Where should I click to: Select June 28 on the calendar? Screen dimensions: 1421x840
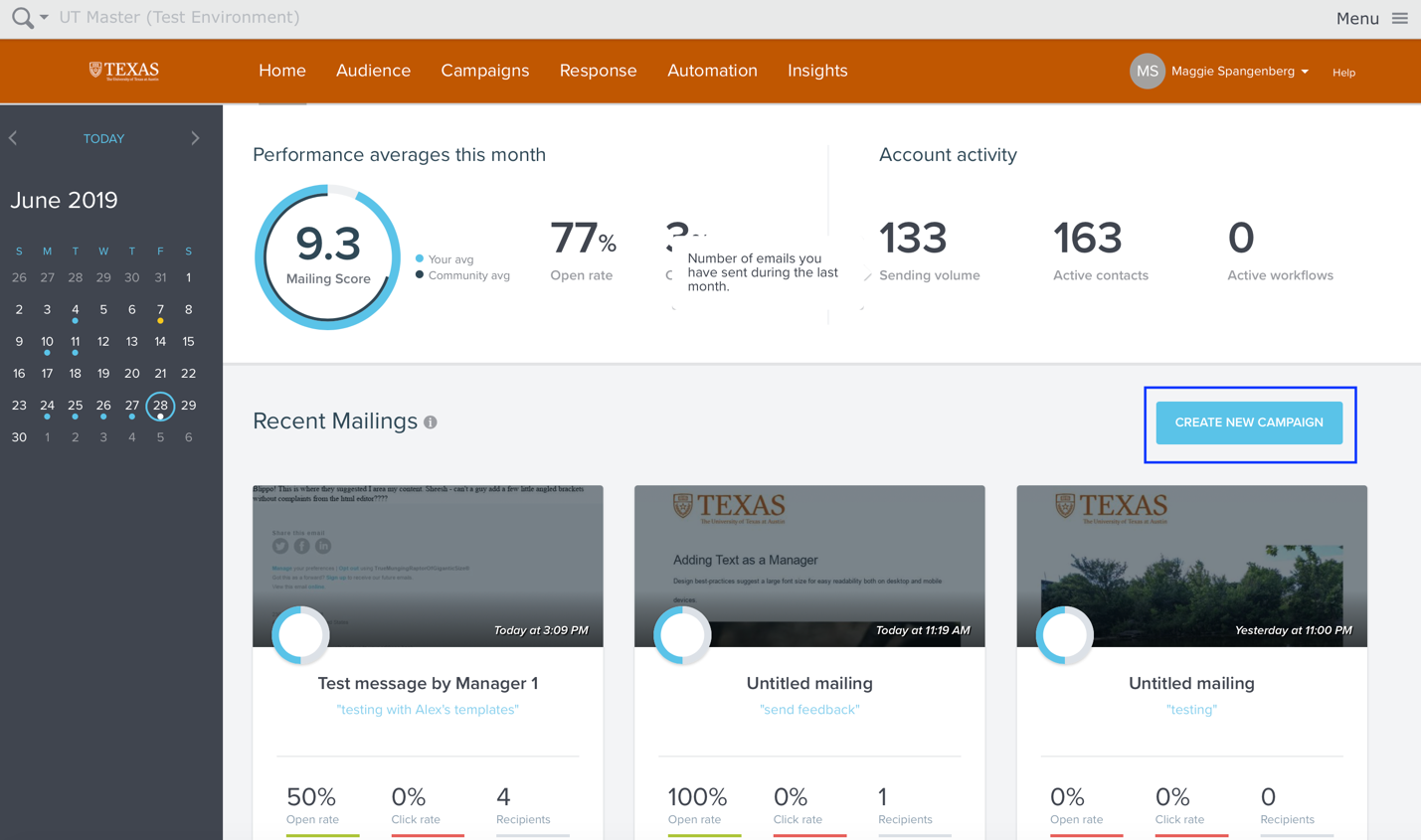coord(160,406)
